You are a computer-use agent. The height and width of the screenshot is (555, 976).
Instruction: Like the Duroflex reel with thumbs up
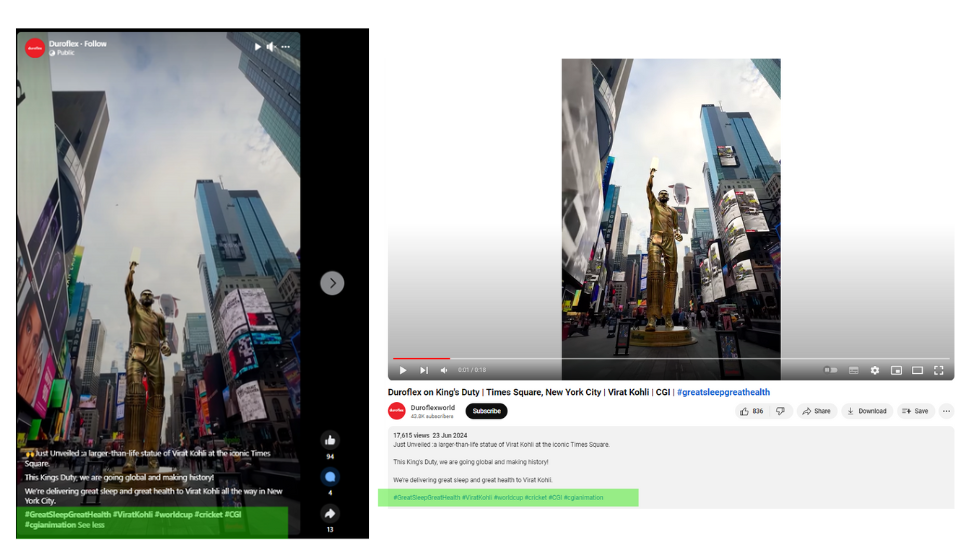(x=330, y=440)
